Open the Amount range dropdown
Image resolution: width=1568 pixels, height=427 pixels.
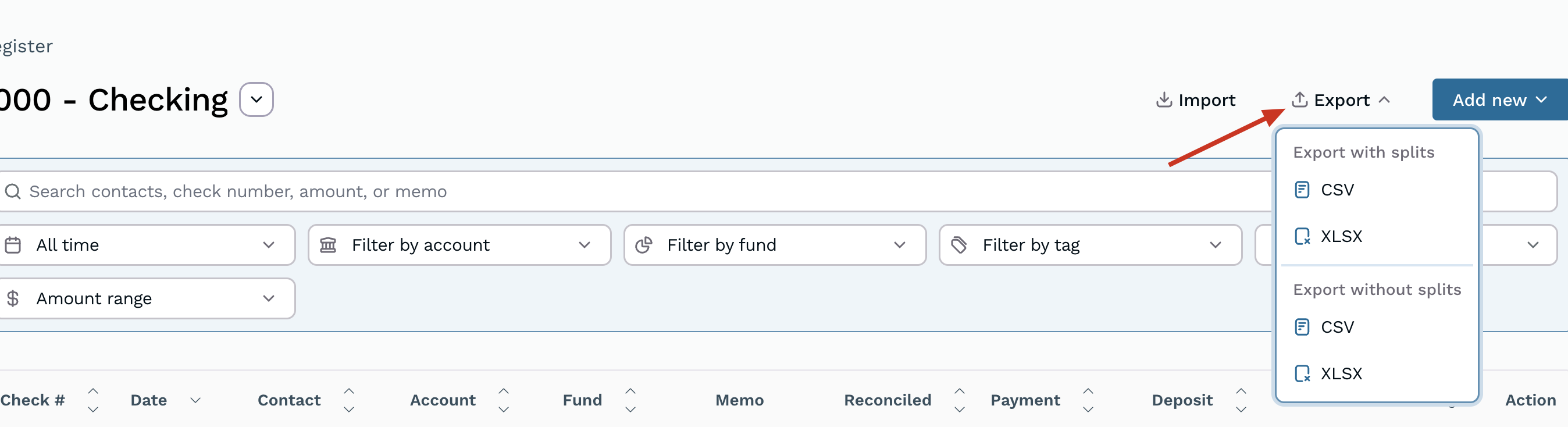click(269, 299)
